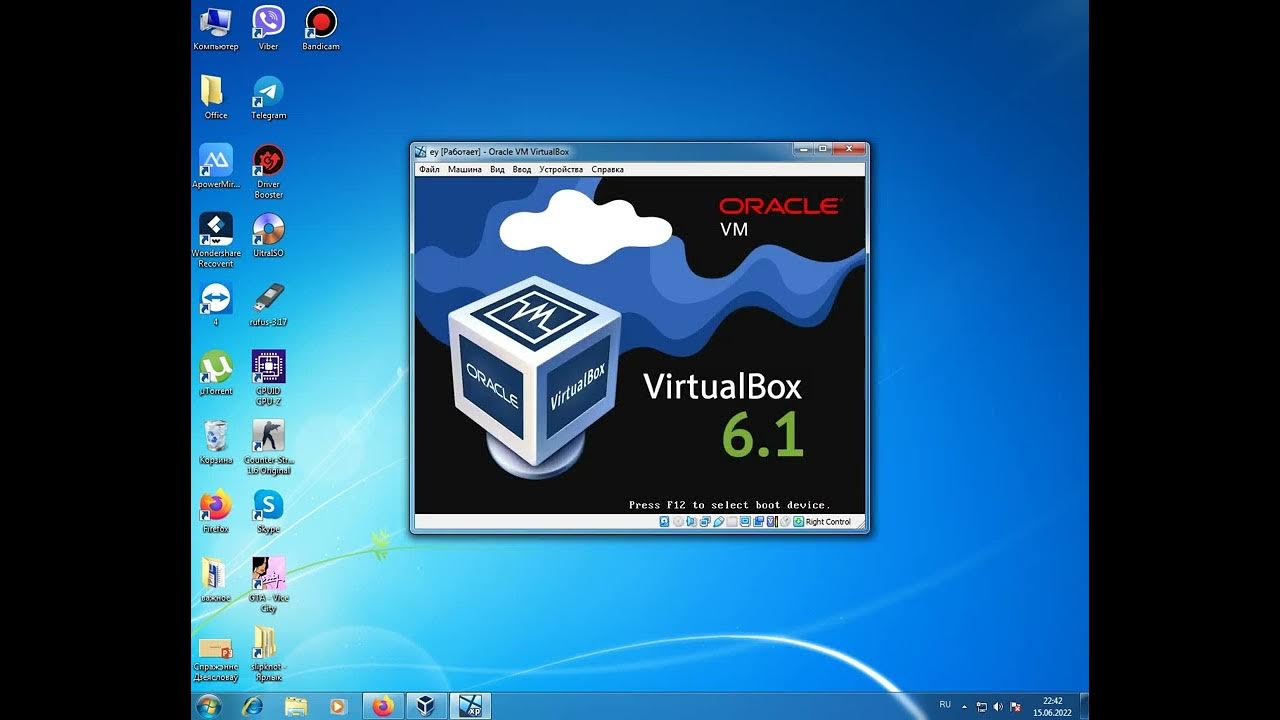
Task: Select the Counter-Strike 1.6 Original shortcut
Action: tap(268, 447)
